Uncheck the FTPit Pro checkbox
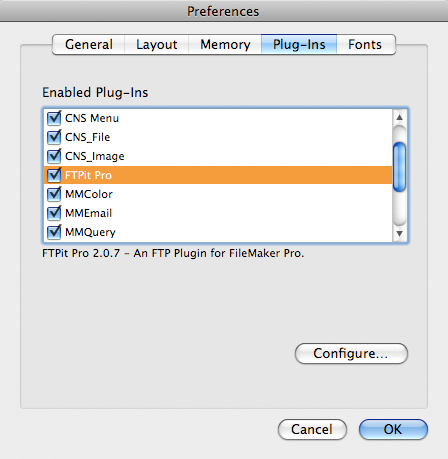 click(x=54, y=175)
